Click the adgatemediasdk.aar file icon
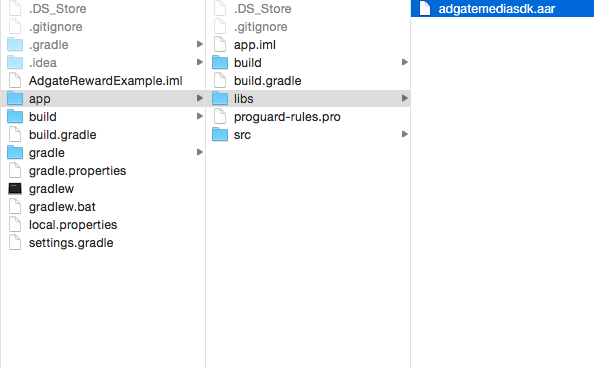The image size is (594, 368). [425, 8]
